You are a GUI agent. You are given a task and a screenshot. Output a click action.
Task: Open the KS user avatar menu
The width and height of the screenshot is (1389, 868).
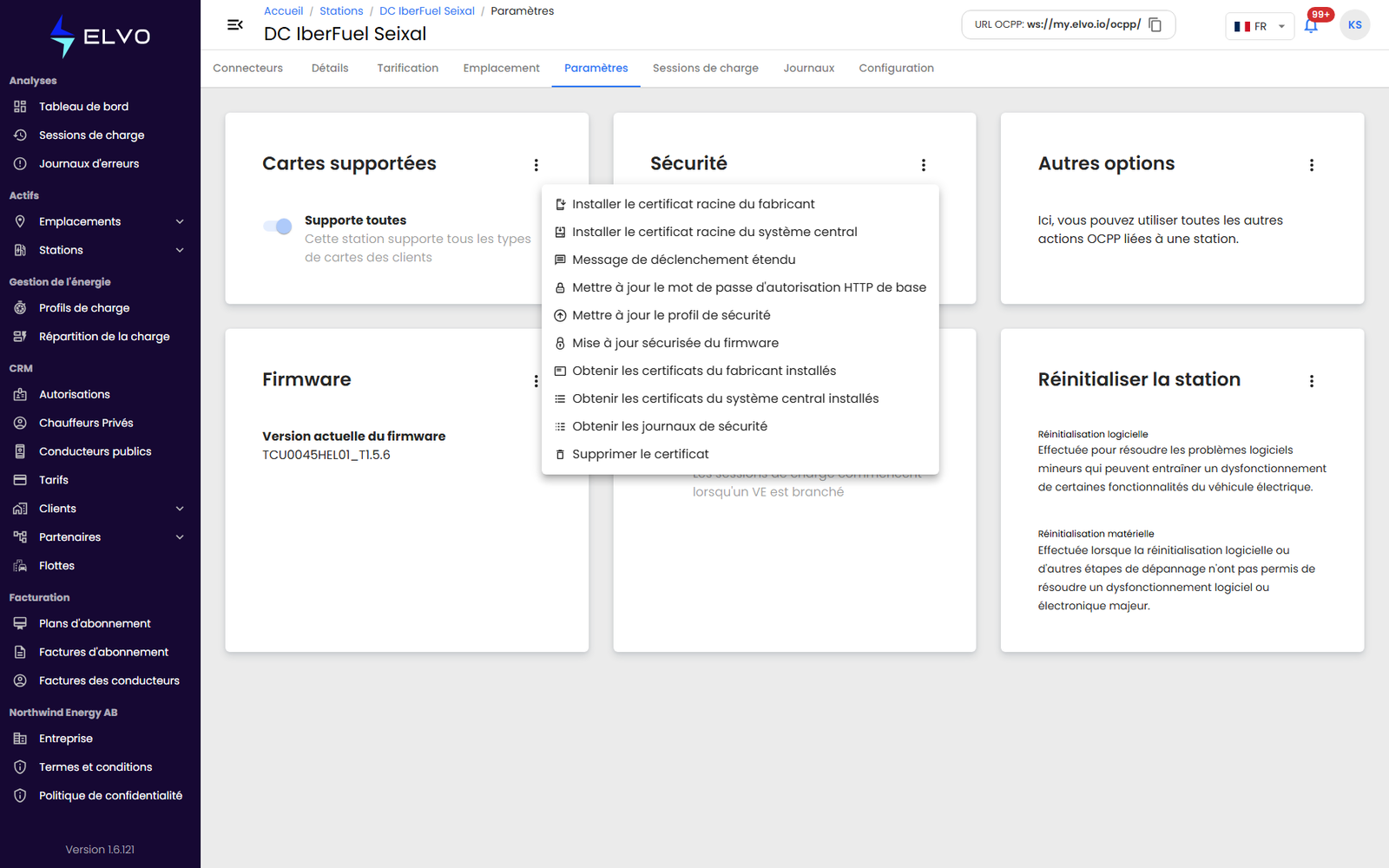pos(1354,25)
